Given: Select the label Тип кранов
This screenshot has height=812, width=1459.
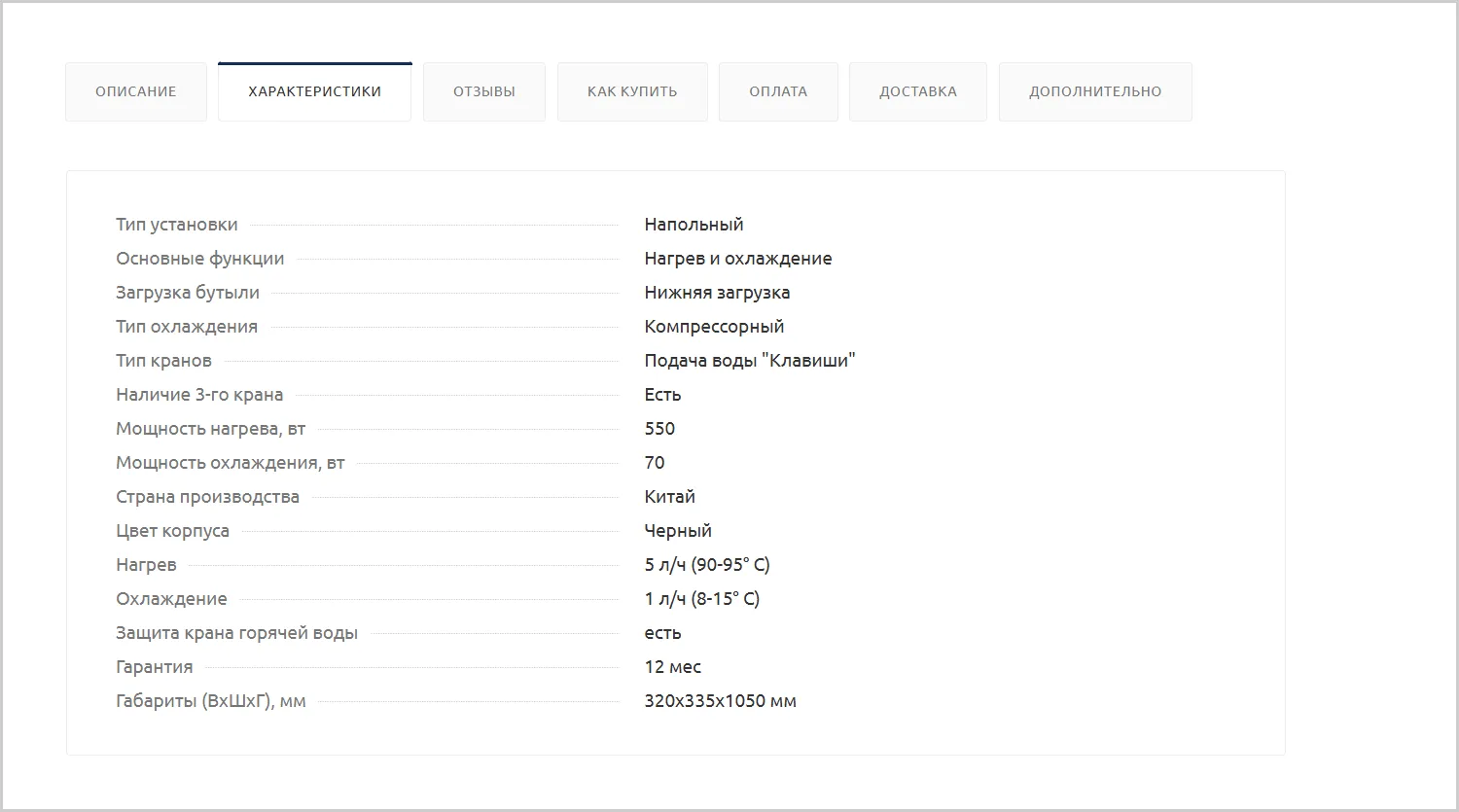Looking at the screenshot, I should [x=163, y=361].
